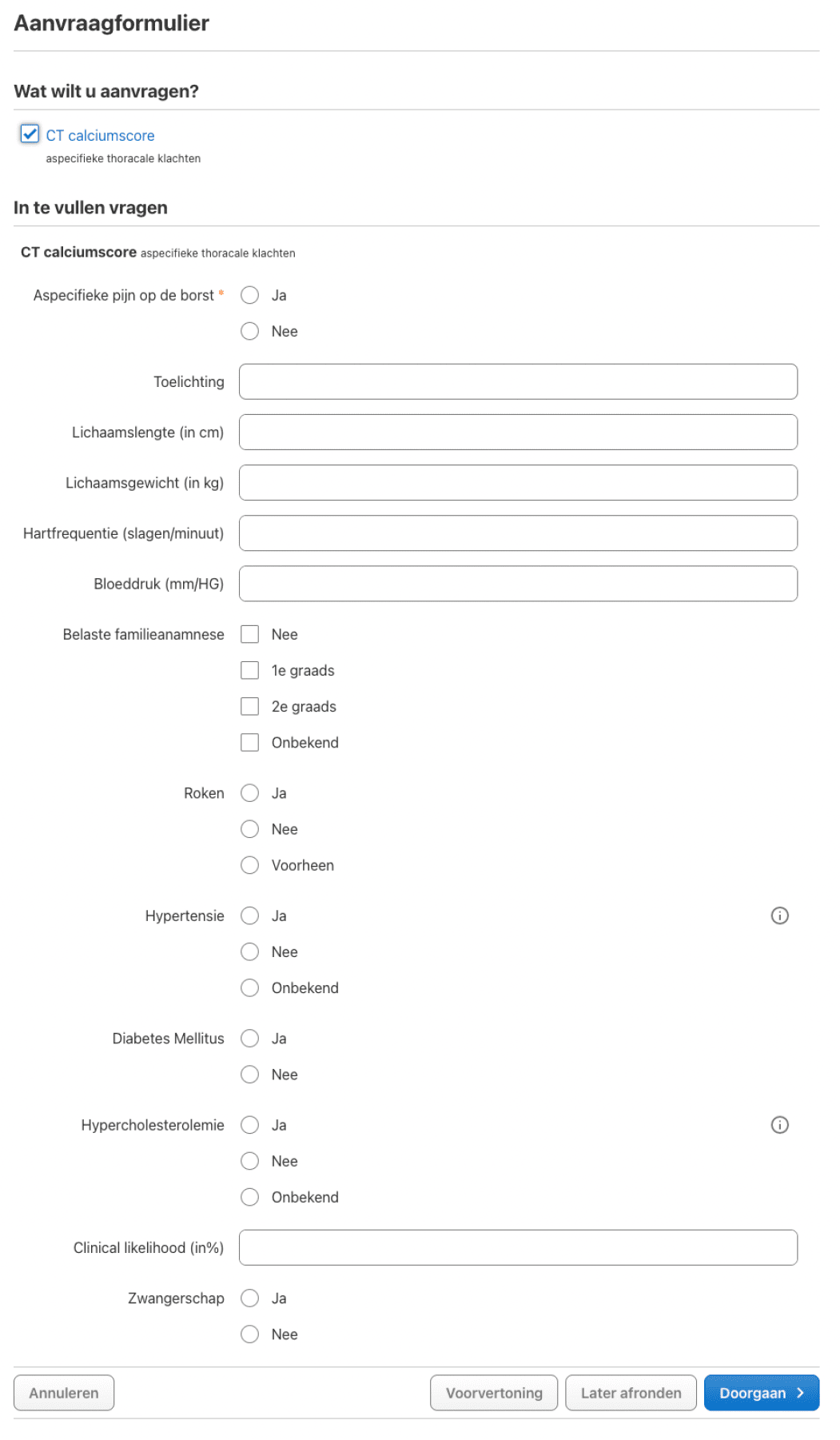This screenshot has height=1440, width=840.
Task: Focus the Toelichting text field
Action: tap(518, 381)
